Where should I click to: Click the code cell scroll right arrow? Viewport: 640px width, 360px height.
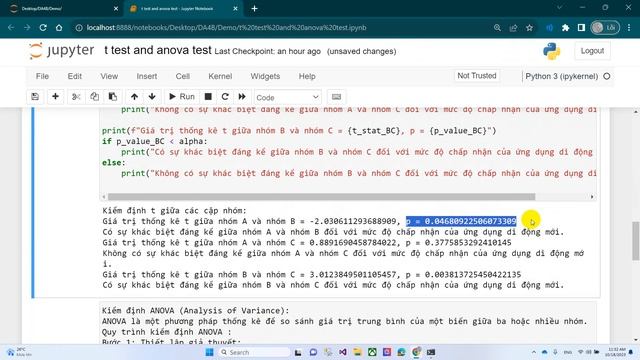592,197
